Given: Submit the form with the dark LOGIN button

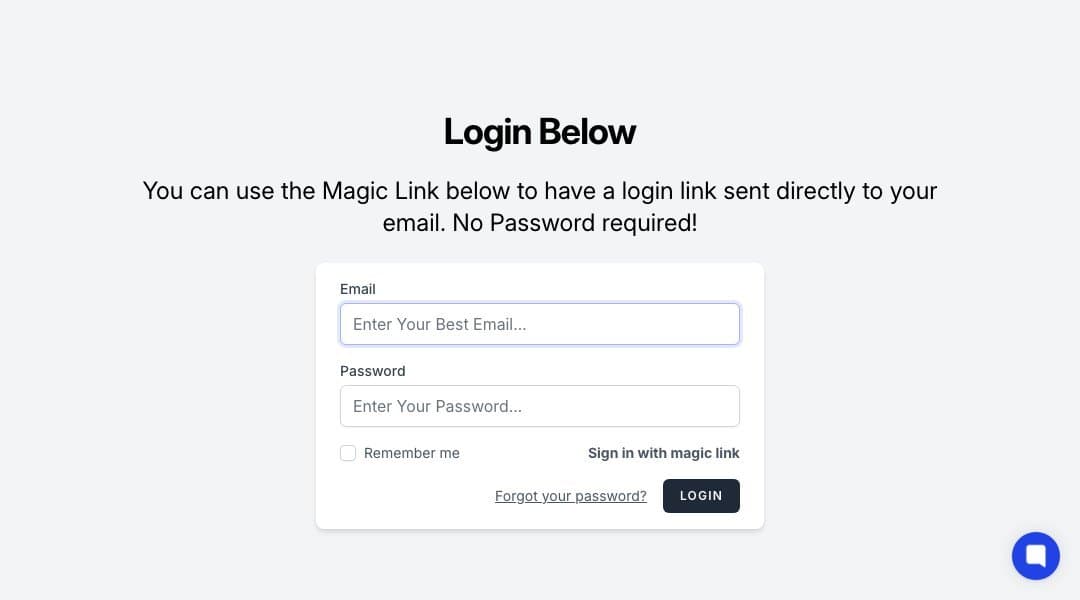Looking at the screenshot, I should (x=701, y=496).
